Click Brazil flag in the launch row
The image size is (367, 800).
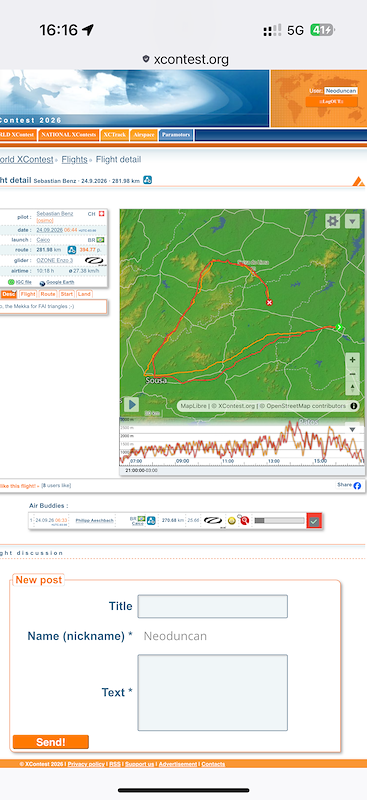(100, 240)
